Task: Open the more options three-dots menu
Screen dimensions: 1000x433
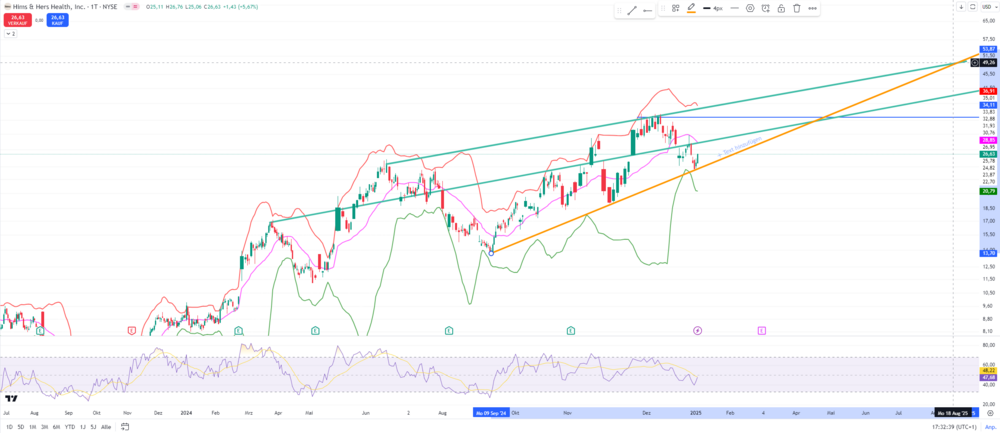Action: (812, 8)
